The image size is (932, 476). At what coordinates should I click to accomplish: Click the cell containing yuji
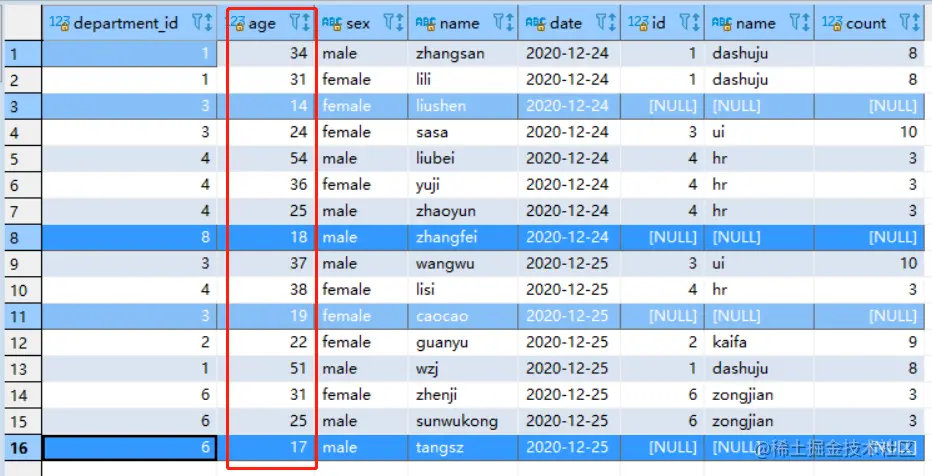pos(463,185)
